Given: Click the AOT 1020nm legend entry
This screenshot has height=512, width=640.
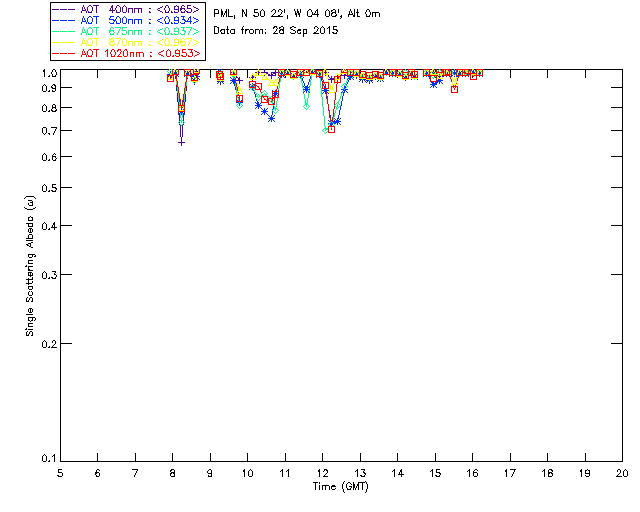Looking at the screenshot, I should point(126,53).
